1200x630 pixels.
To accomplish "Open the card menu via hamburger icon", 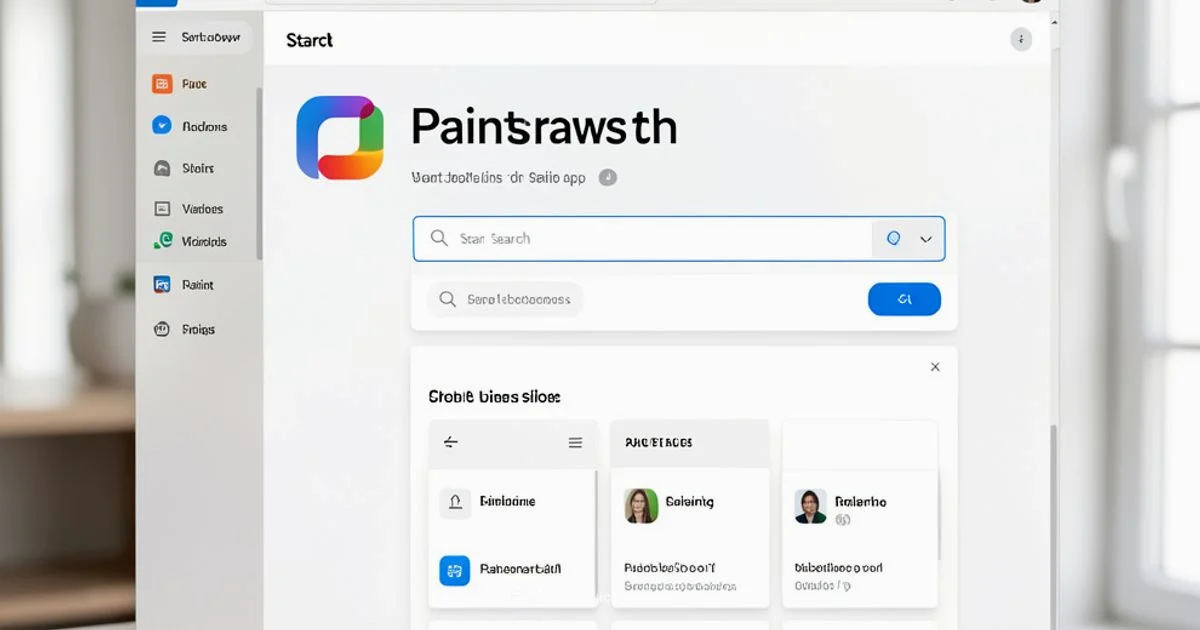I will click(x=575, y=442).
